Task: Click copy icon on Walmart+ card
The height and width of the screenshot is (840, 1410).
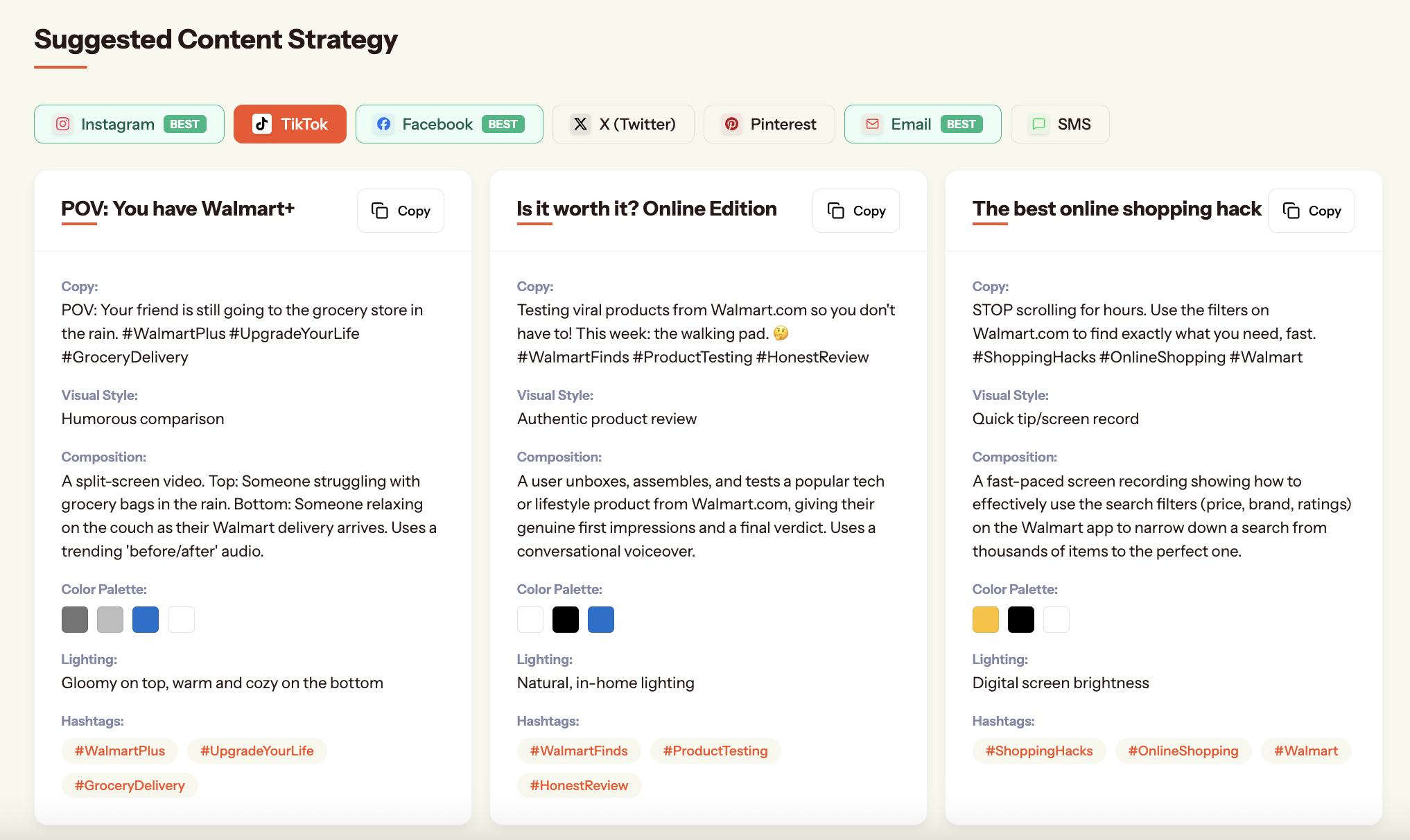Action: pyautogui.click(x=380, y=211)
